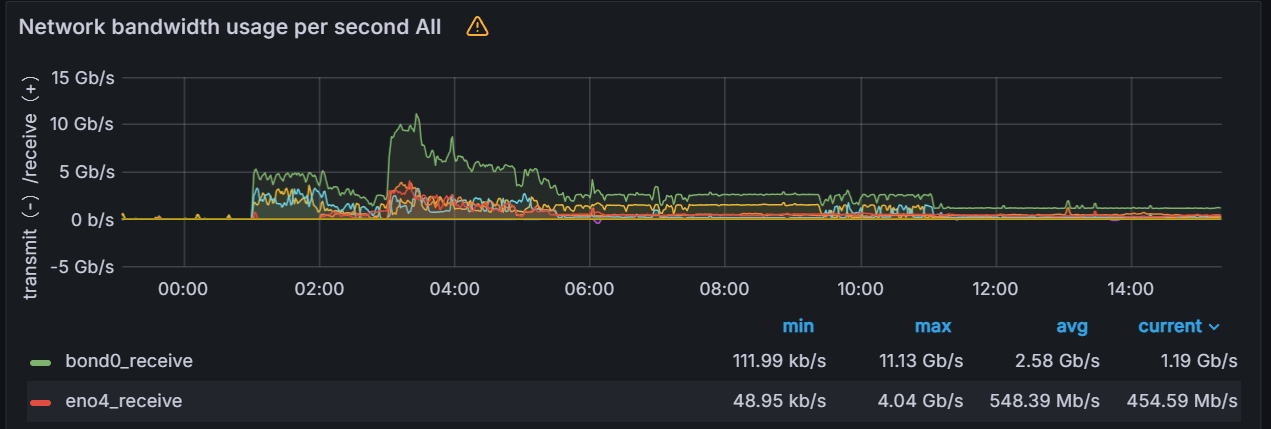Click the 00:00 time axis label
1271x429 pixels.
[x=183, y=290]
